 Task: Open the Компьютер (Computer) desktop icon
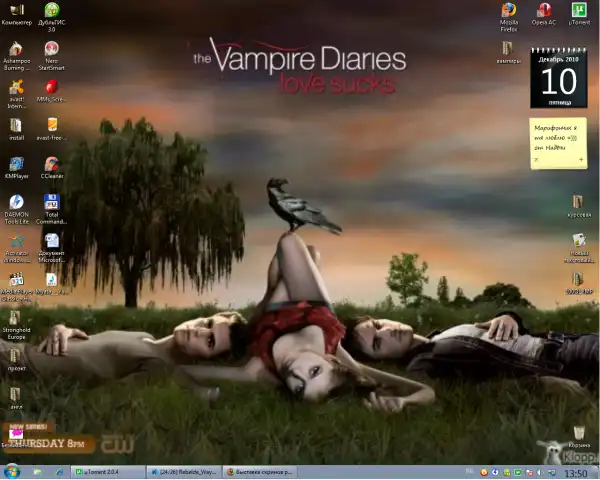click(x=16, y=10)
